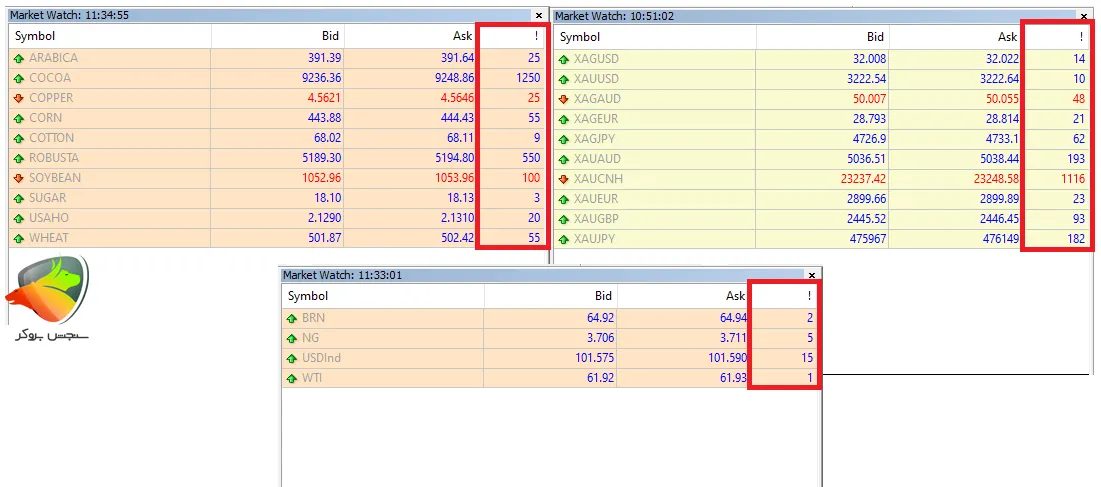
Task: Click the green arrow icon beside XAGUSD
Action: (x=563, y=59)
